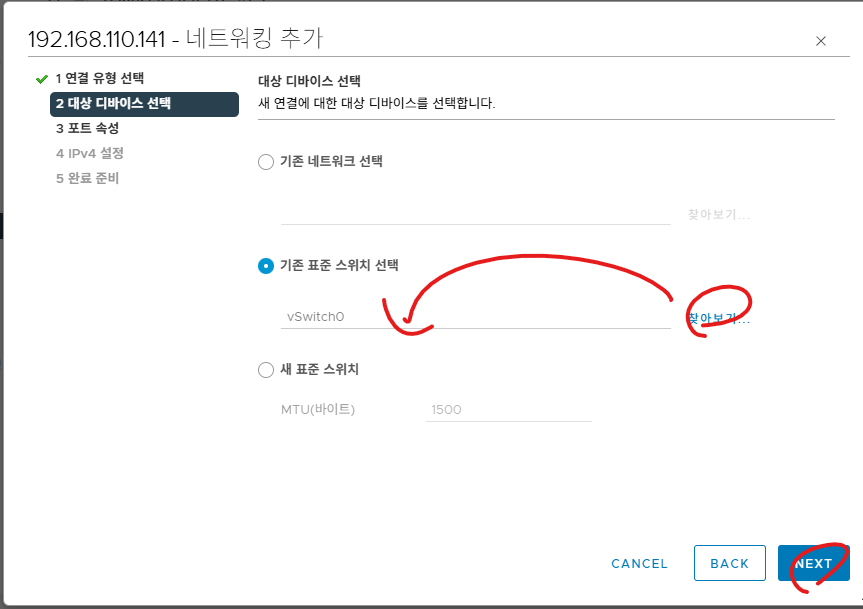The width and height of the screenshot is (863, 609).
Task: Click the CANCEL button
Action: click(x=639, y=563)
